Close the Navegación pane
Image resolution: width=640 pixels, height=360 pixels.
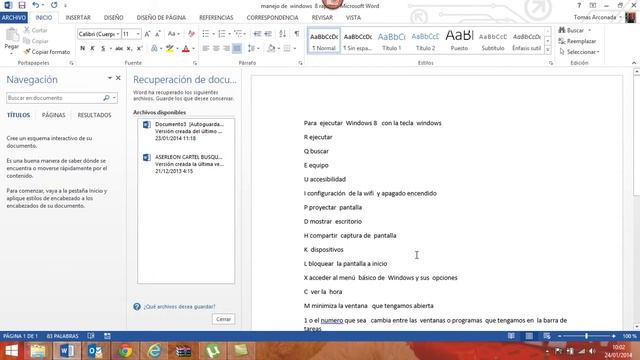coord(118,78)
